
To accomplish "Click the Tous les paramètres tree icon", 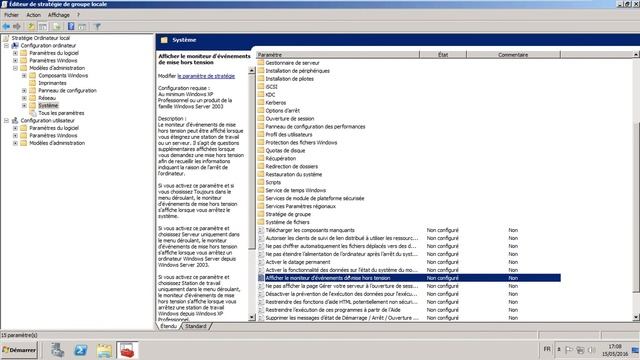I will [33, 113].
